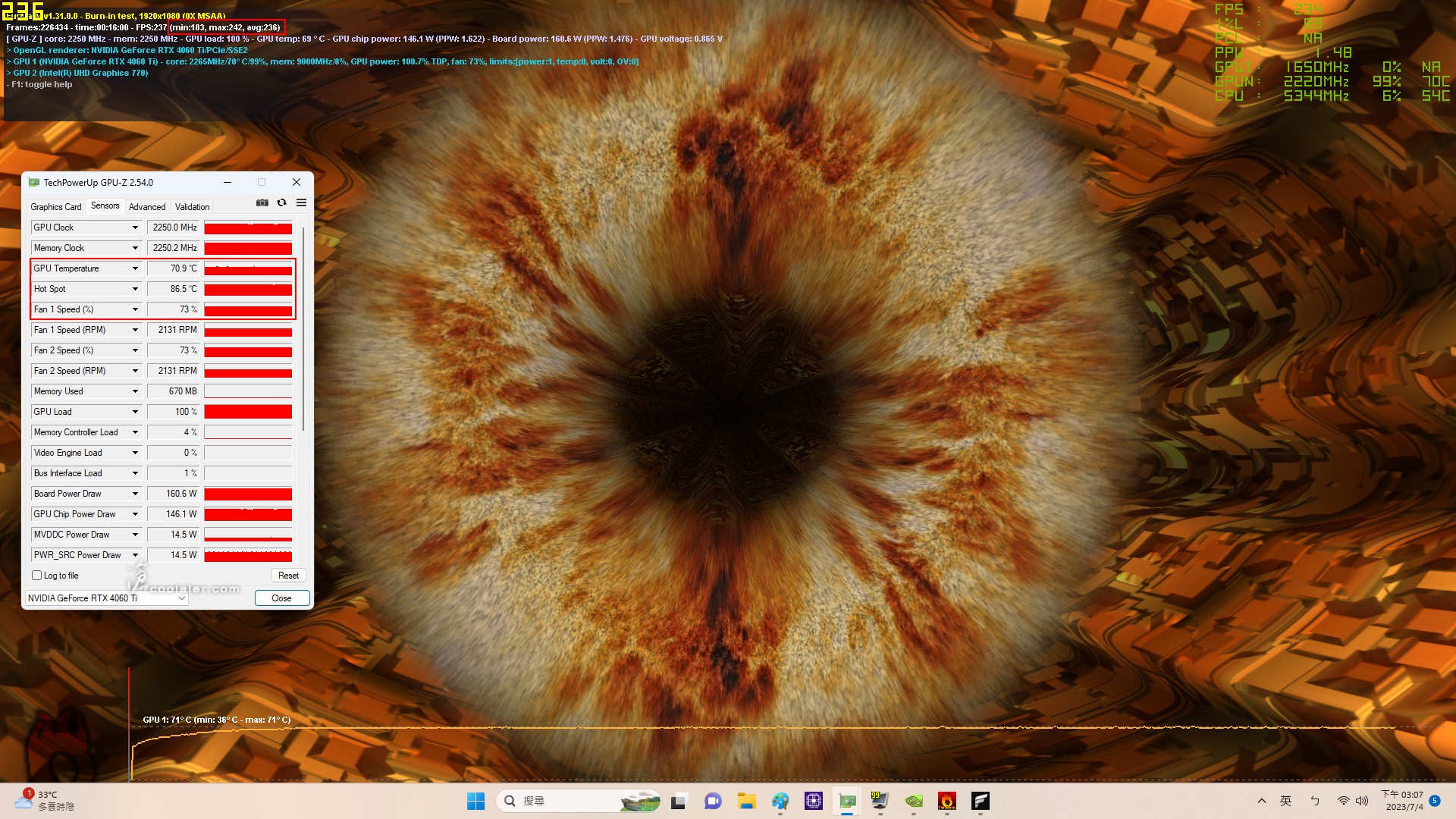The width and height of the screenshot is (1456, 819).
Task: Click the GPU Load graph bar
Action: point(248,412)
